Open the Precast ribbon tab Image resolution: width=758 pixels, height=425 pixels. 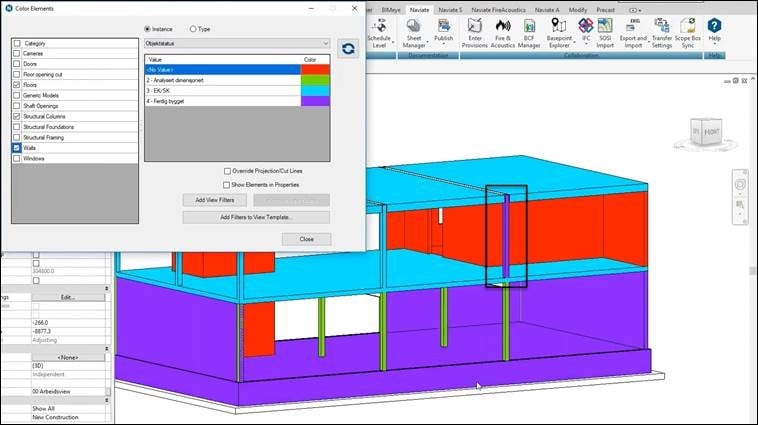coord(605,8)
